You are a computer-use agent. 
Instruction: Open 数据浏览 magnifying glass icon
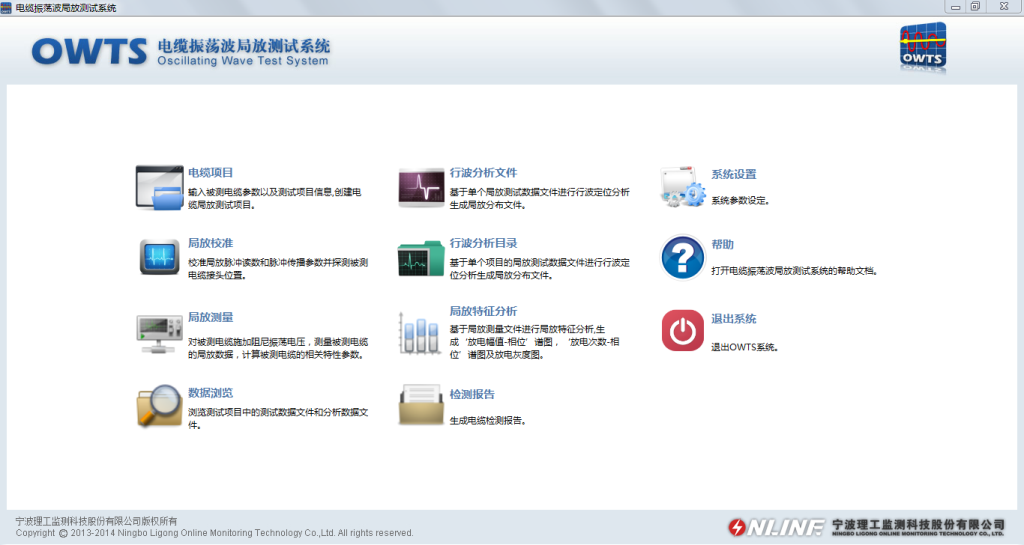tap(160, 405)
